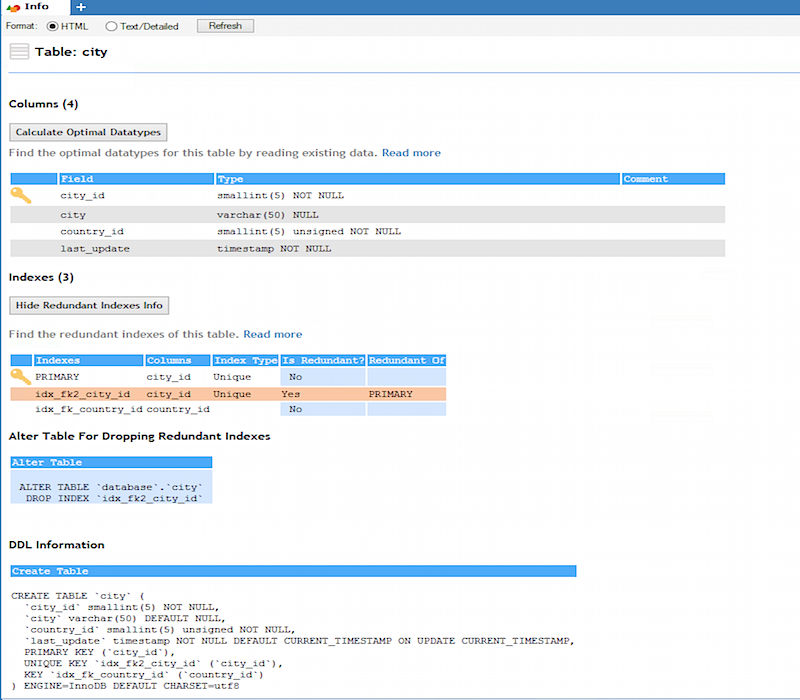
Task: Select idx_fk_country_id index row
Action: 228,409
